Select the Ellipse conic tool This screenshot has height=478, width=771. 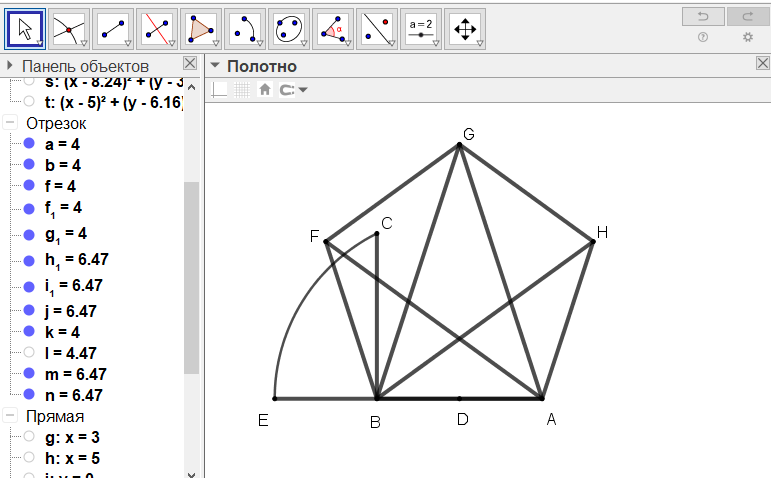[290, 28]
